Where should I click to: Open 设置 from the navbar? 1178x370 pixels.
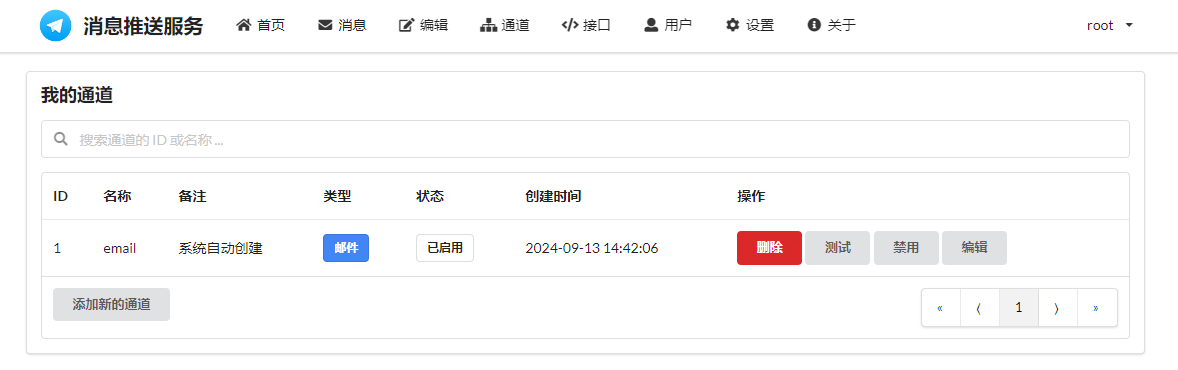click(x=750, y=26)
